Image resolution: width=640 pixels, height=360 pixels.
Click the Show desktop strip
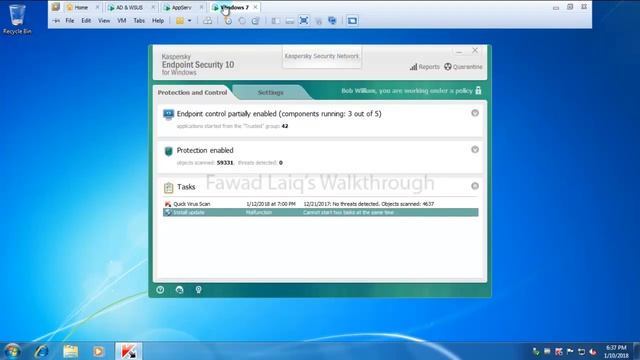click(636, 351)
